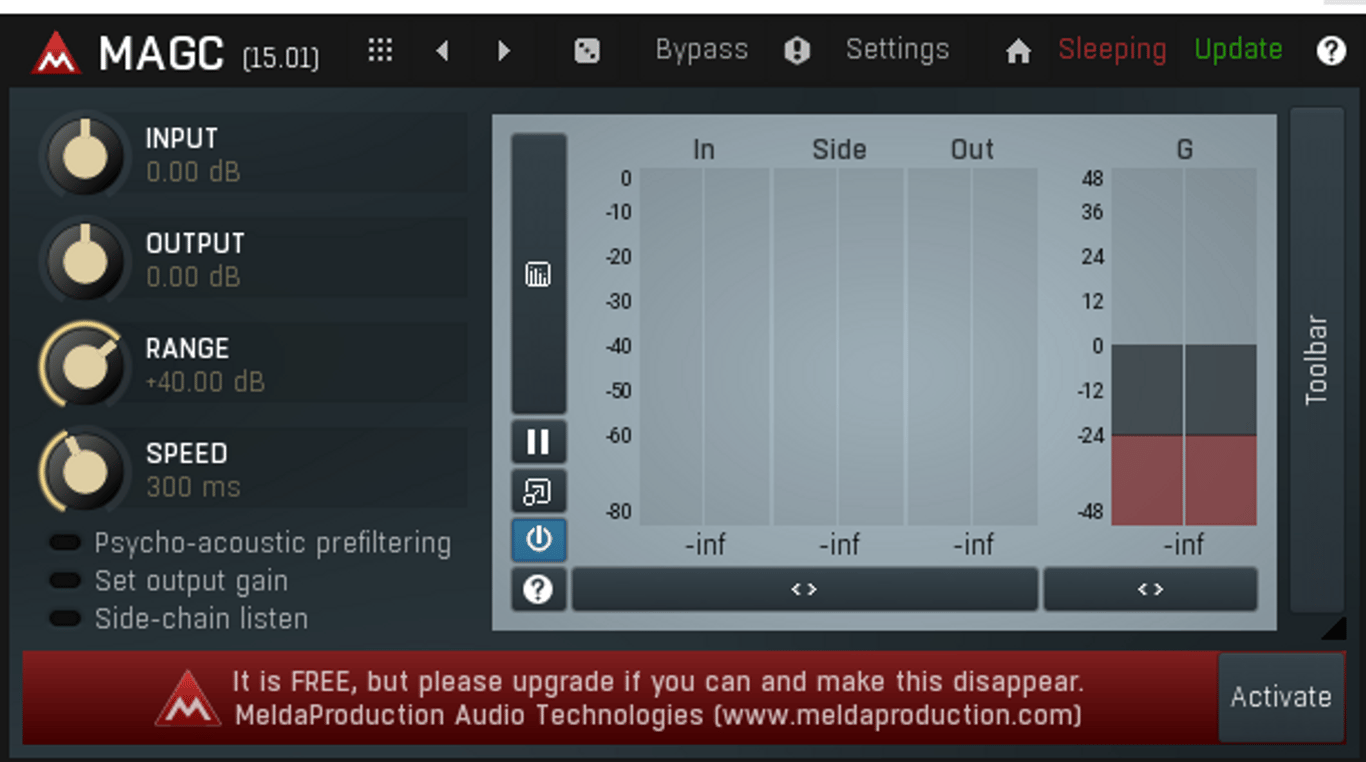This screenshot has width=1366, height=762.
Task: Click the In meter
Action: point(704,346)
